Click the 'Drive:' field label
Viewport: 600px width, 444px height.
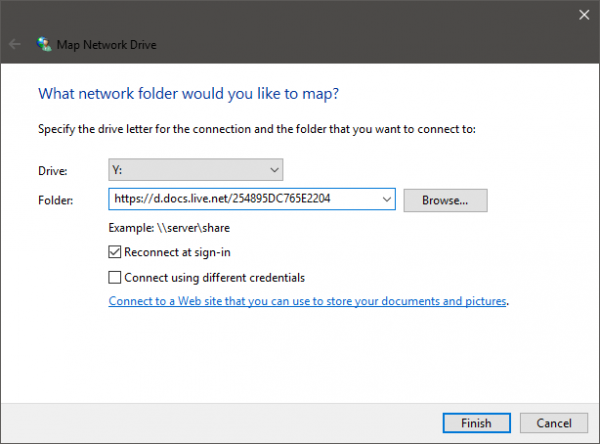click(53, 171)
